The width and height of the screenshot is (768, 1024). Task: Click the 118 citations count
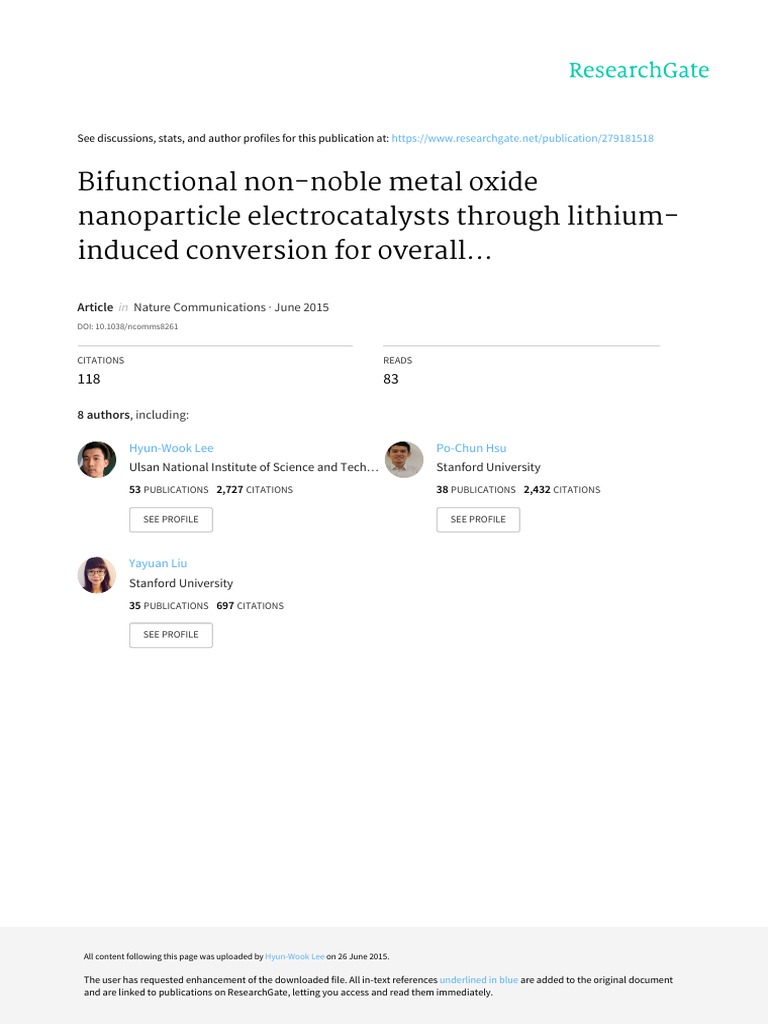[x=89, y=379]
